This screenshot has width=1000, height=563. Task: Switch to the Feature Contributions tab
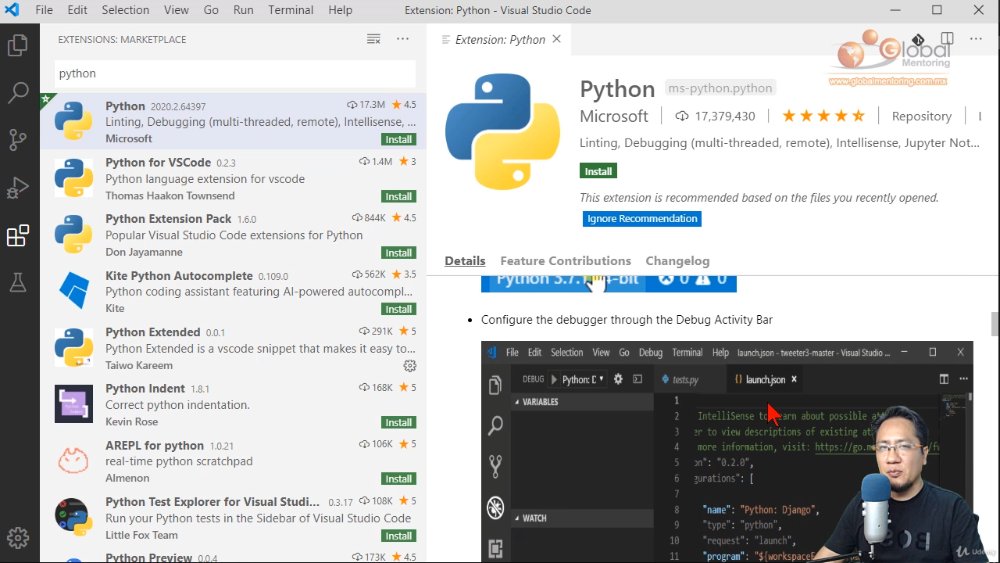tap(565, 261)
